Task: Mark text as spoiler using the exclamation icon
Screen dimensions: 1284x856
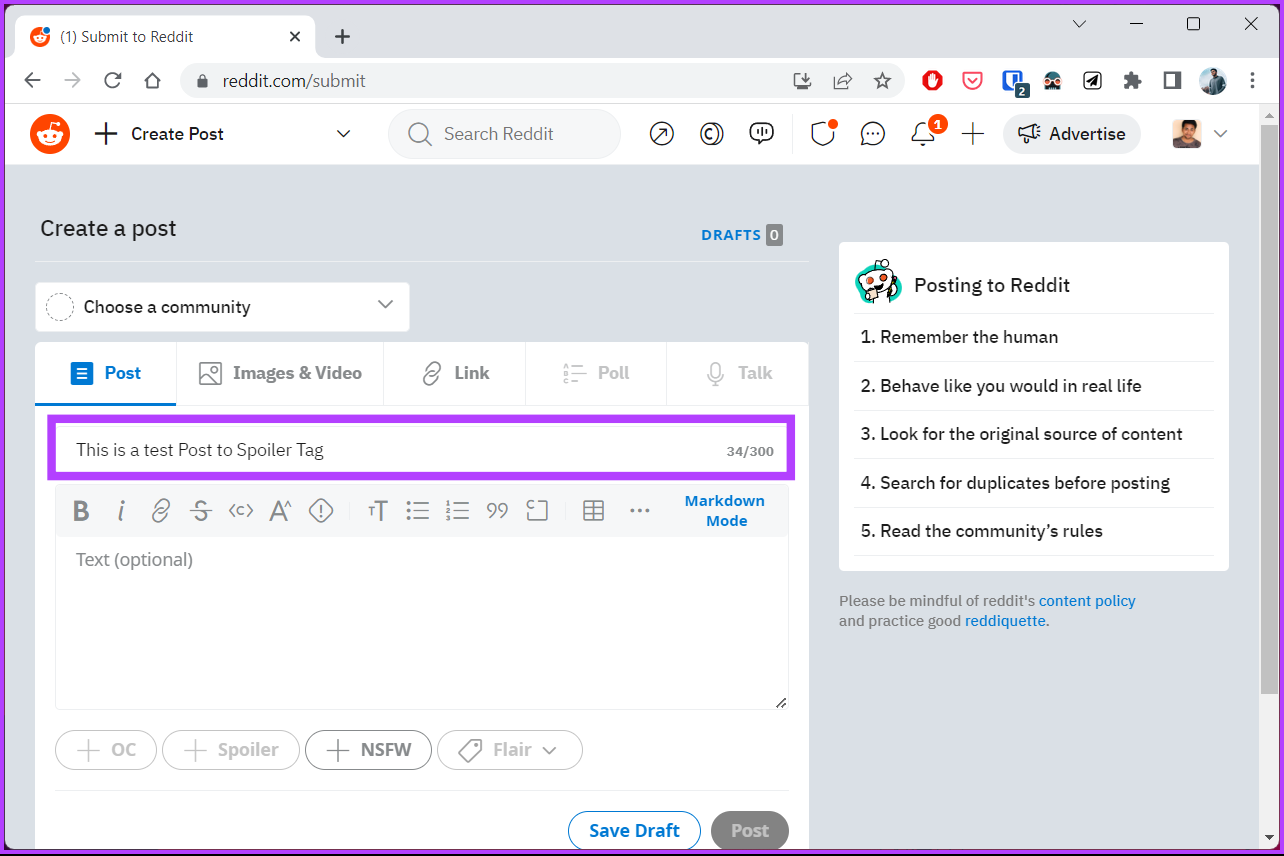Action: pyautogui.click(x=320, y=511)
